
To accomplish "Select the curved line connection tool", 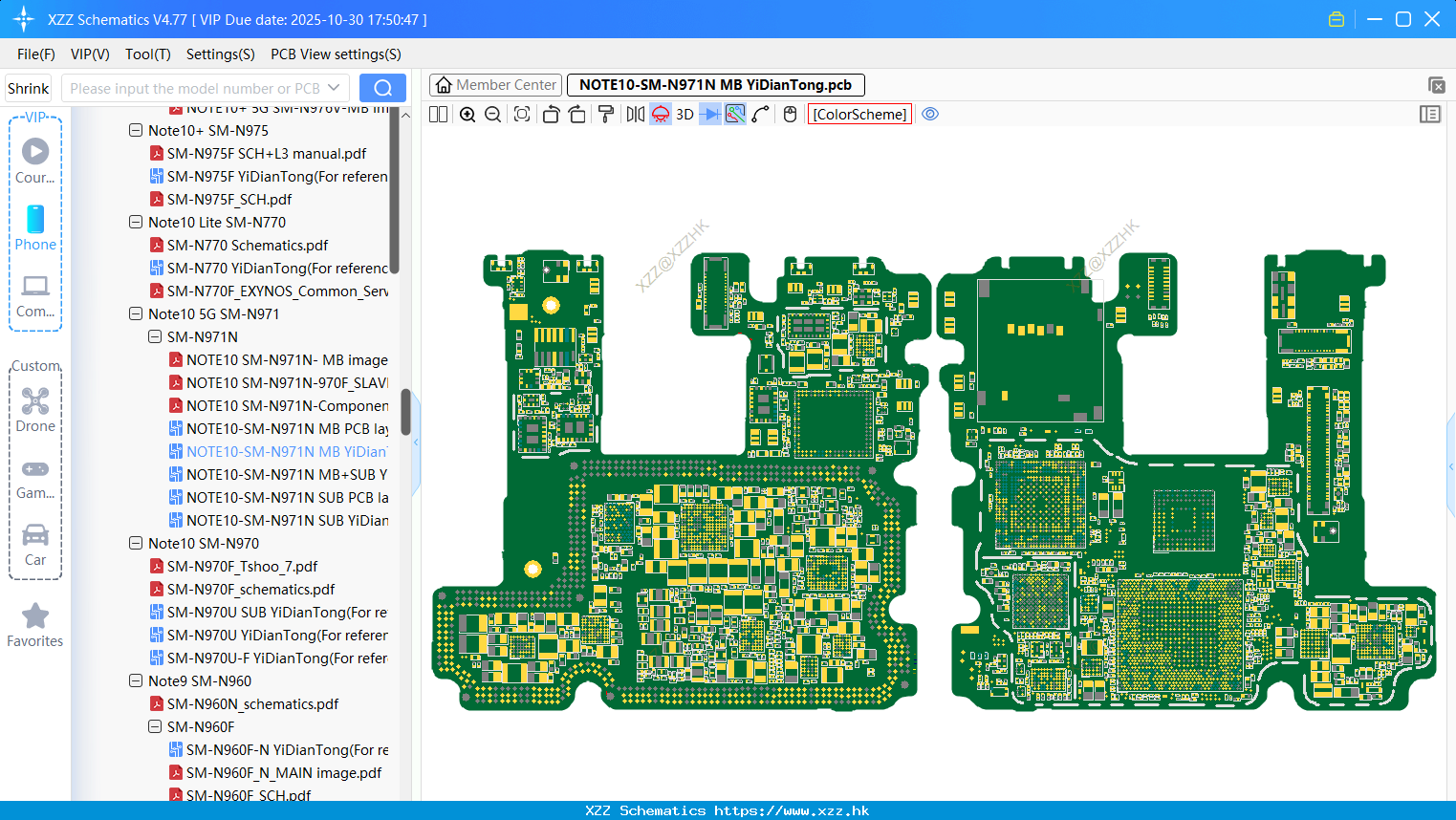I will tap(761, 115).
